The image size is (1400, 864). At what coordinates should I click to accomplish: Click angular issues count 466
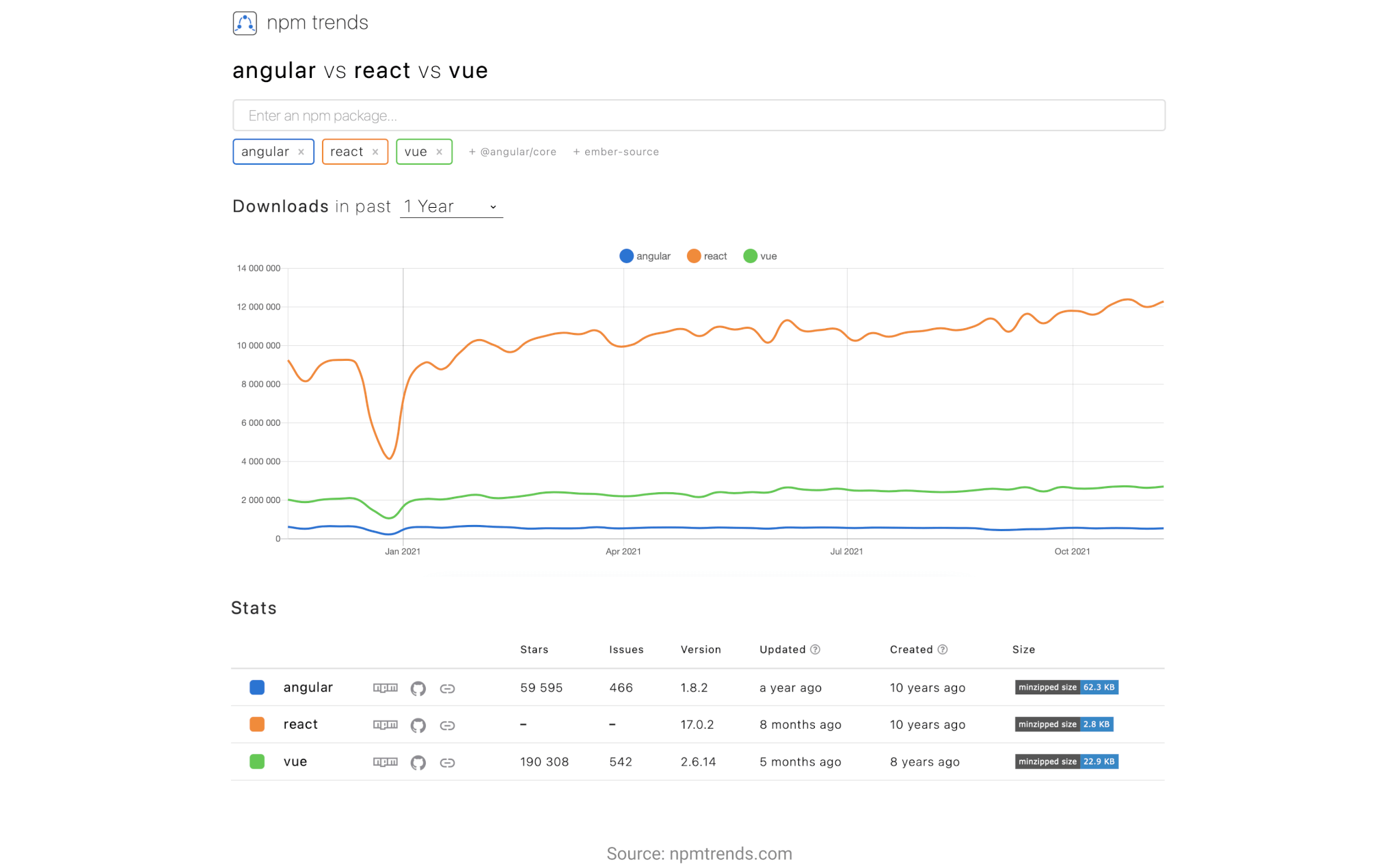click(621, 688)
